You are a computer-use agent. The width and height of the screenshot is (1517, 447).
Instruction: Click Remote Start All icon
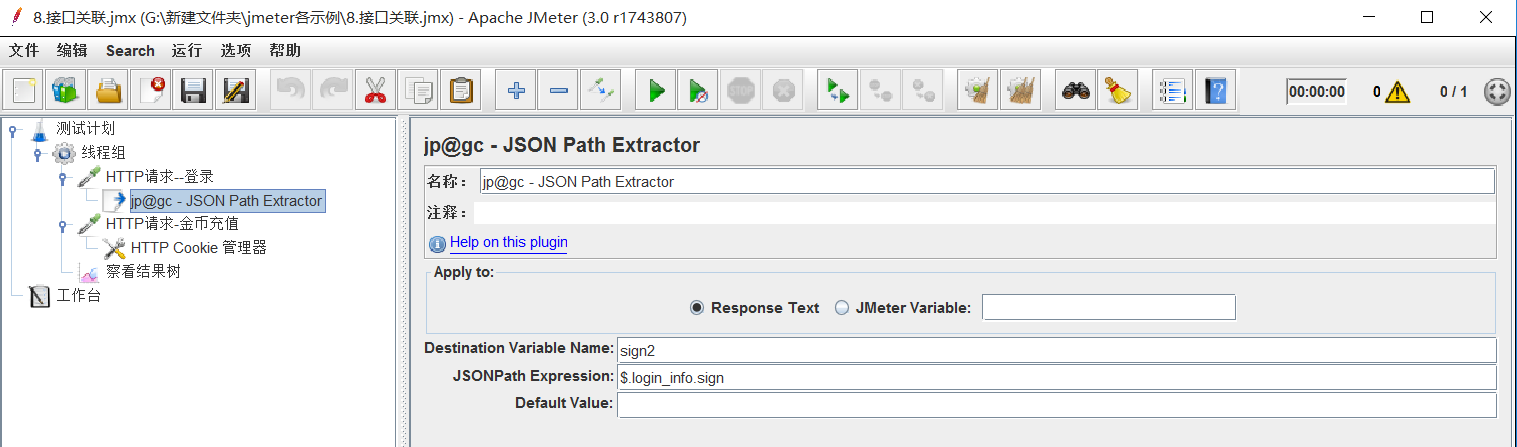838,91
